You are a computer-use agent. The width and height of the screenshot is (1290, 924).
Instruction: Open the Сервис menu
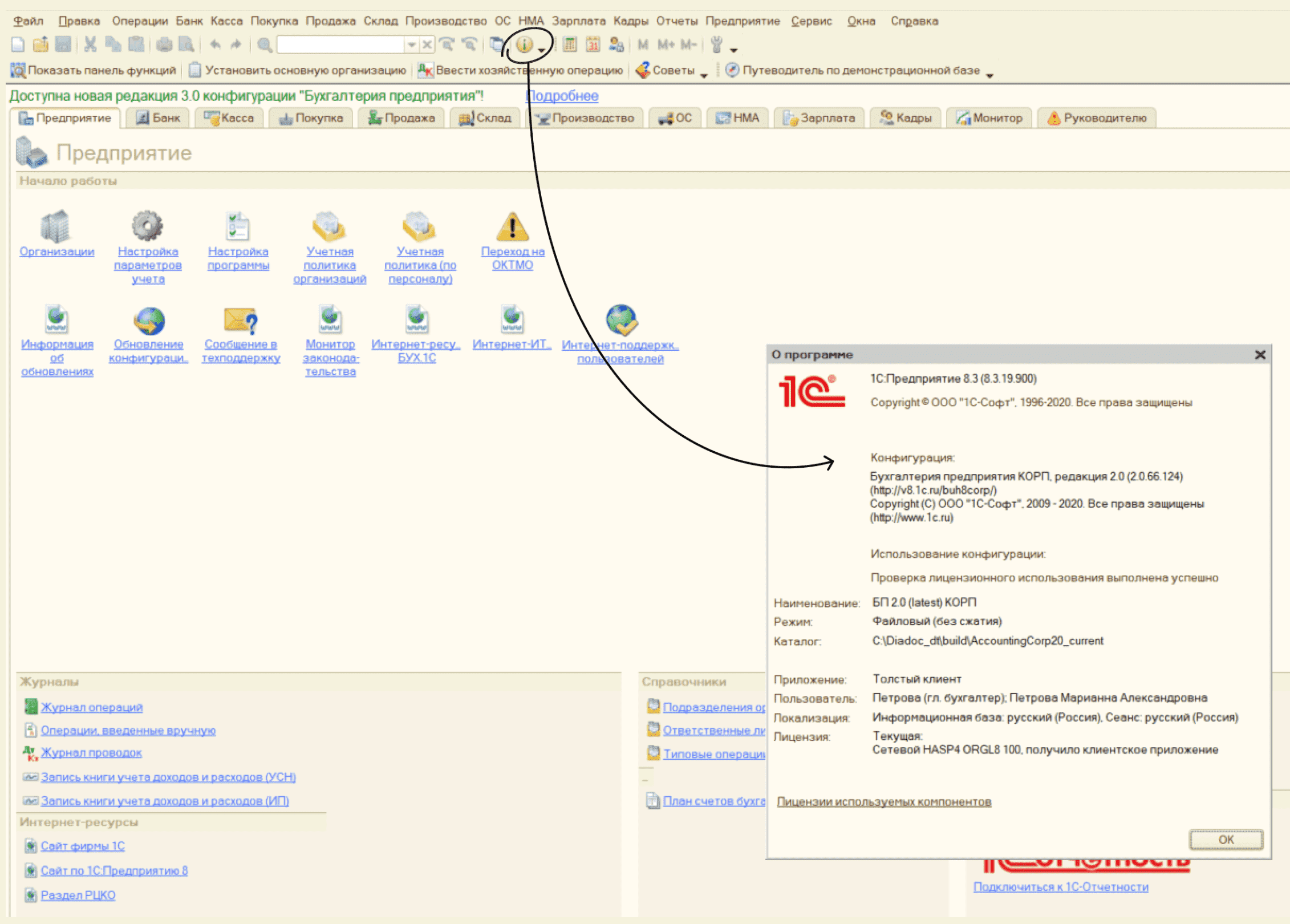click(811, 21)
